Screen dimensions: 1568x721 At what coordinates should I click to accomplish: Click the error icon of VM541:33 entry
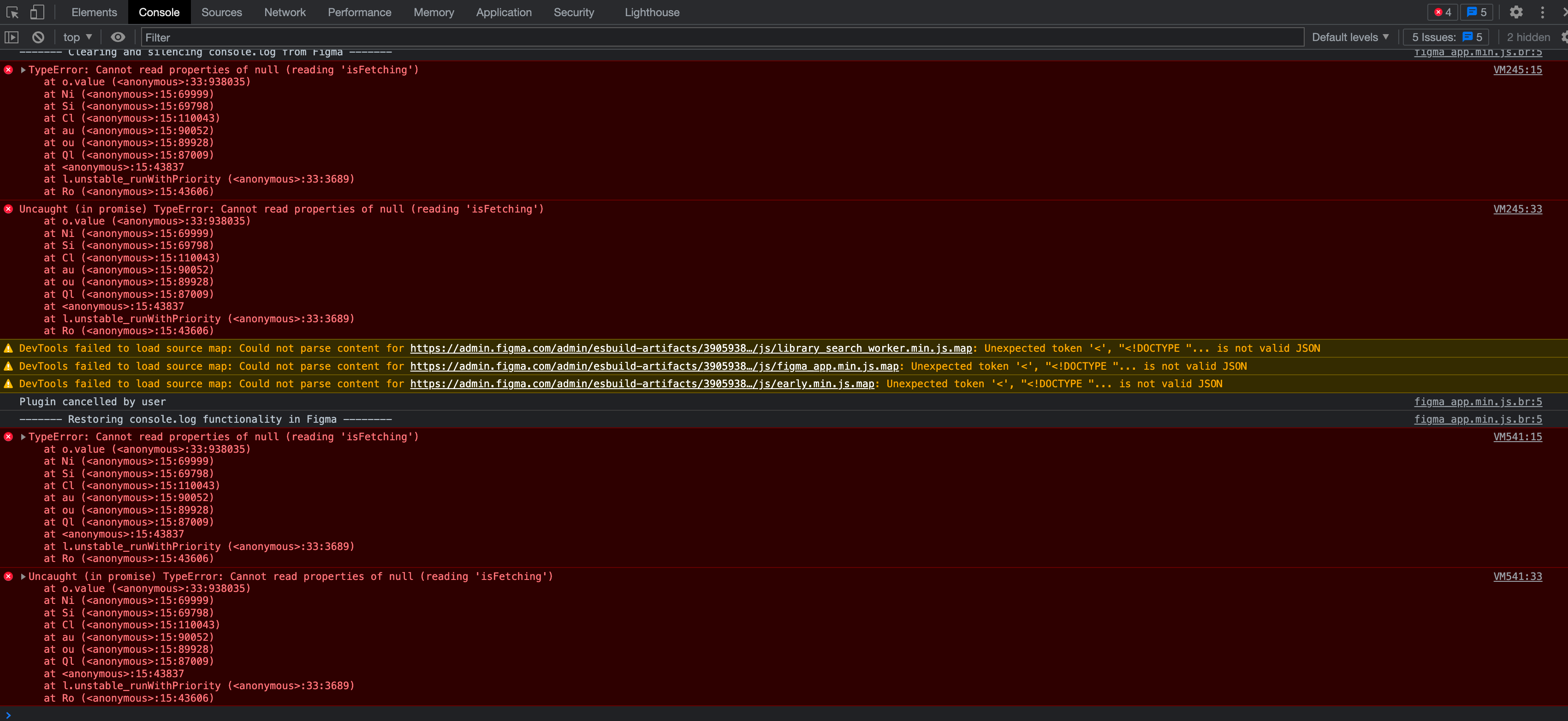(x=8, y=576)
